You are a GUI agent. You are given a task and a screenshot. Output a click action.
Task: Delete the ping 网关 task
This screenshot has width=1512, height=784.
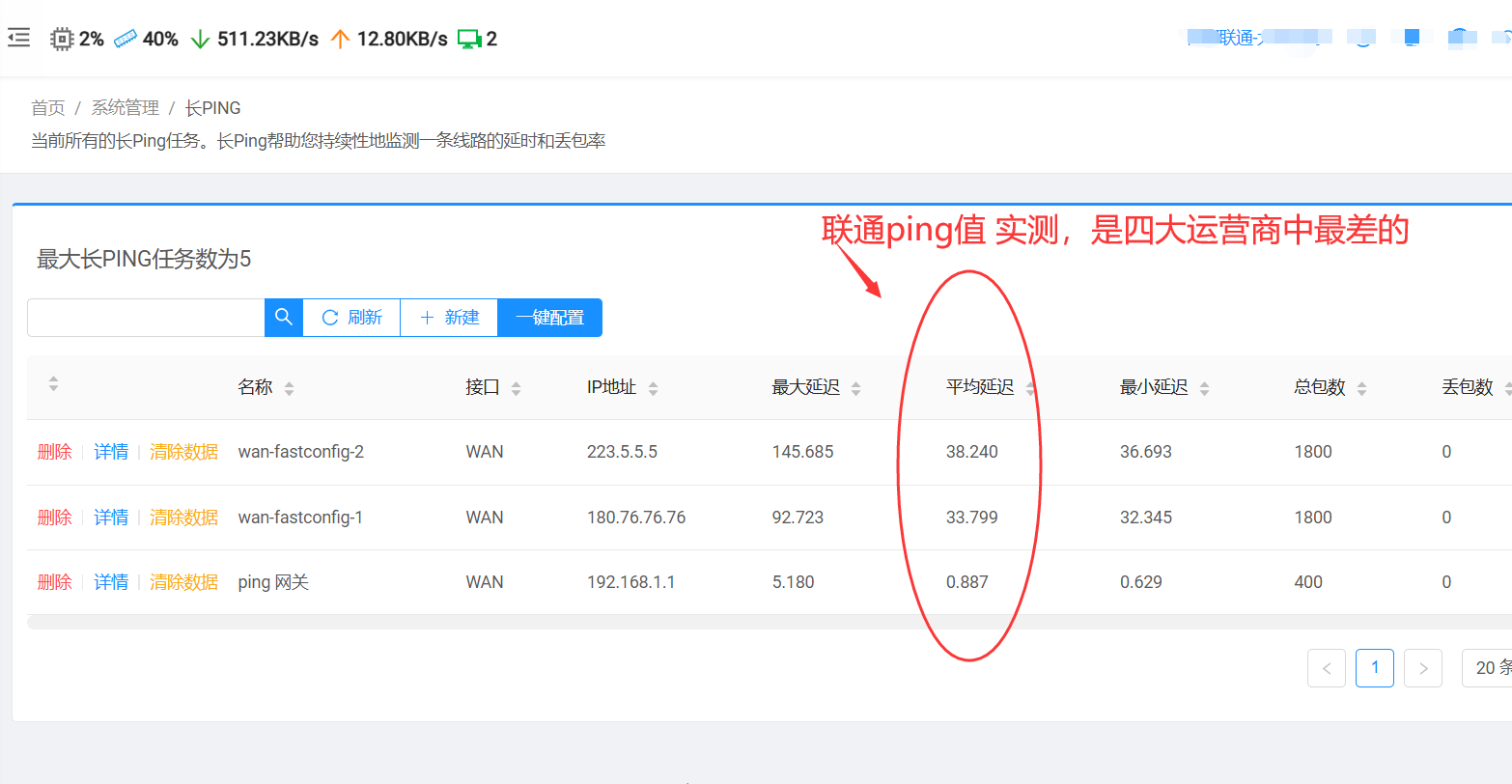(54, 582)
